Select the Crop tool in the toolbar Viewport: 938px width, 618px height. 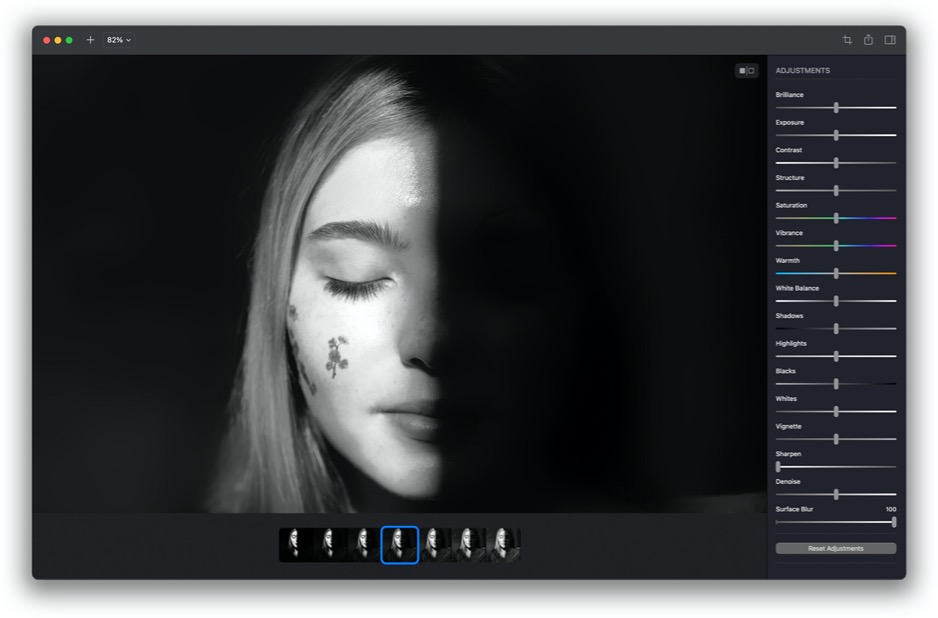point(847,40)
